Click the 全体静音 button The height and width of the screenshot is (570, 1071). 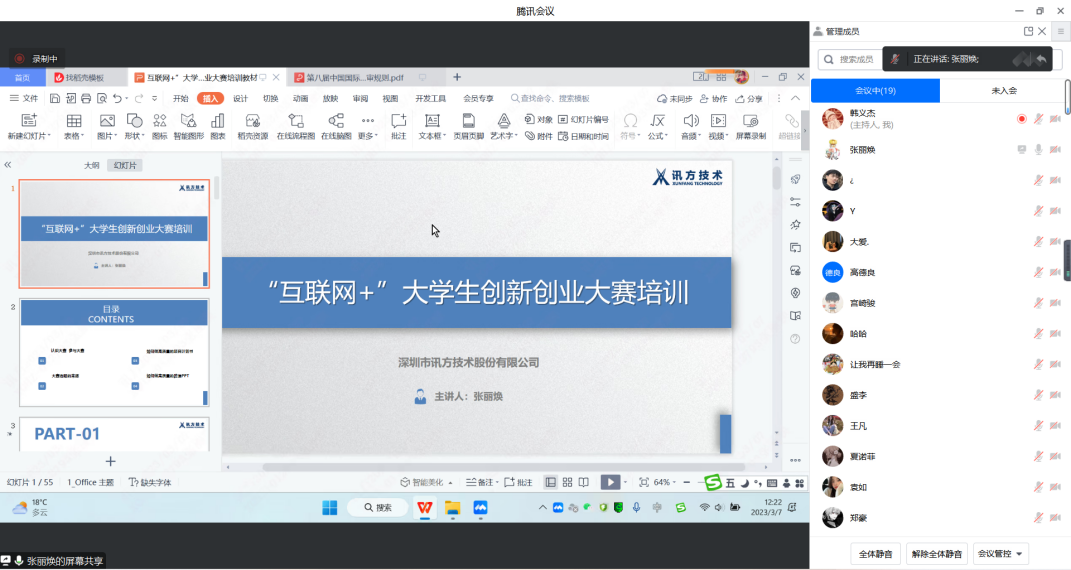click(x=875, y=553)
